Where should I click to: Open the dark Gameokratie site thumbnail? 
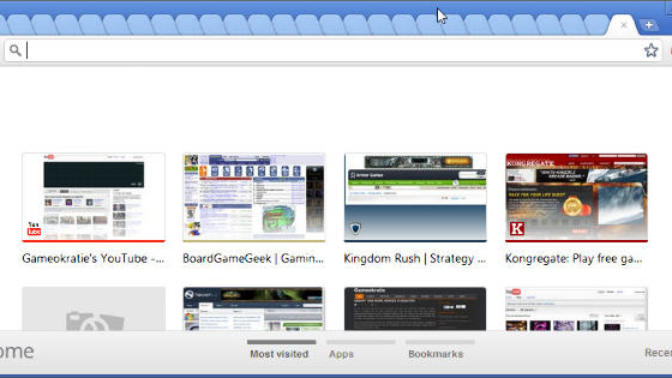pos(415,309)
